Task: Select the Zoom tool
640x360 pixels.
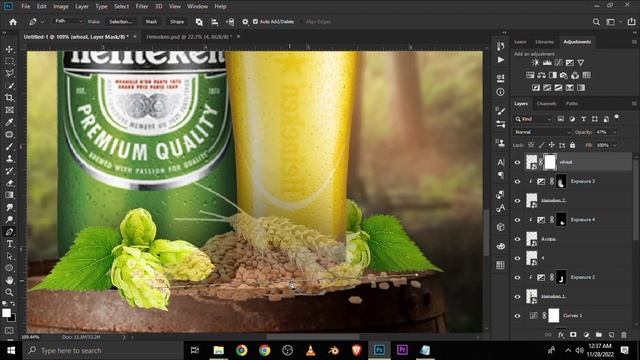Action: [9, 292]
